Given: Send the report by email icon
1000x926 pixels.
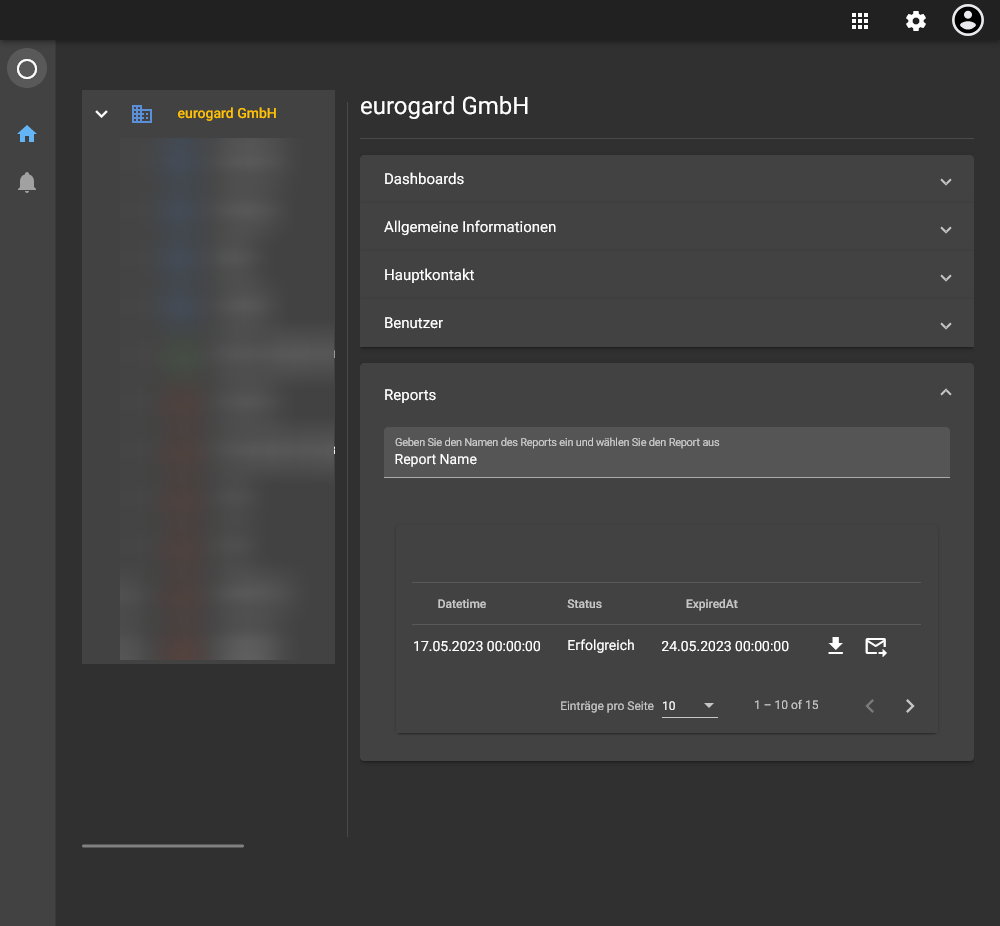Looking at the screenshot, I should coord(876,647).
